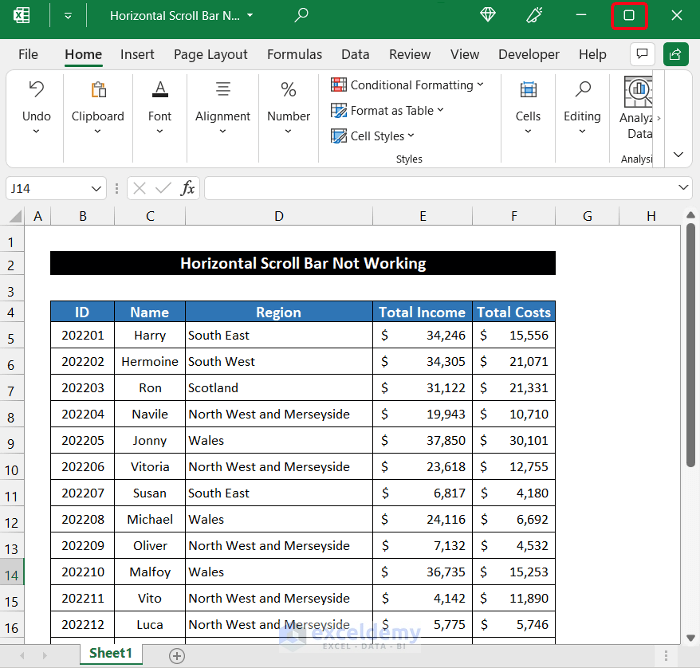Click the formula bar input field
The width and height of the screenshot is (700, 668).
point(440,188)
